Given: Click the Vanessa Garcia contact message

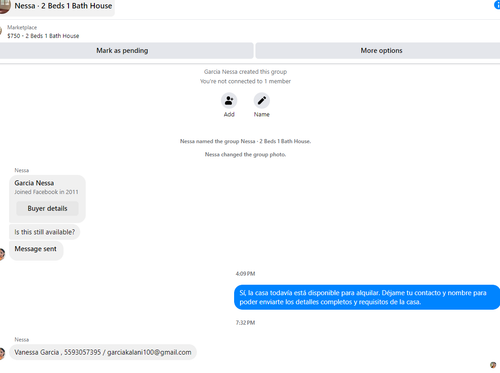Looking at the screenshot, I should 103,352.
